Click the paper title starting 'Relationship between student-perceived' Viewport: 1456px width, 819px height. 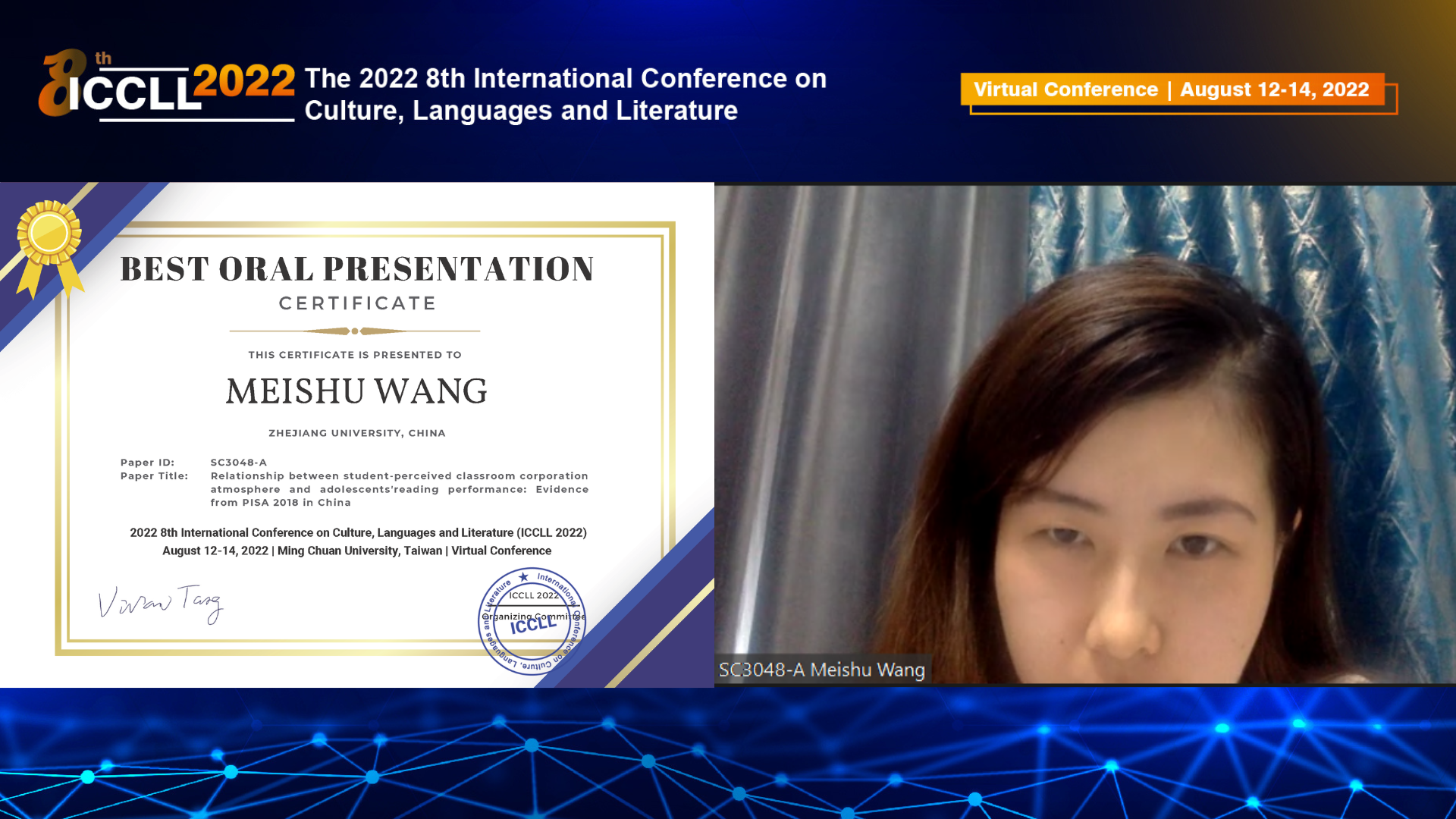(x=400, y=489)
